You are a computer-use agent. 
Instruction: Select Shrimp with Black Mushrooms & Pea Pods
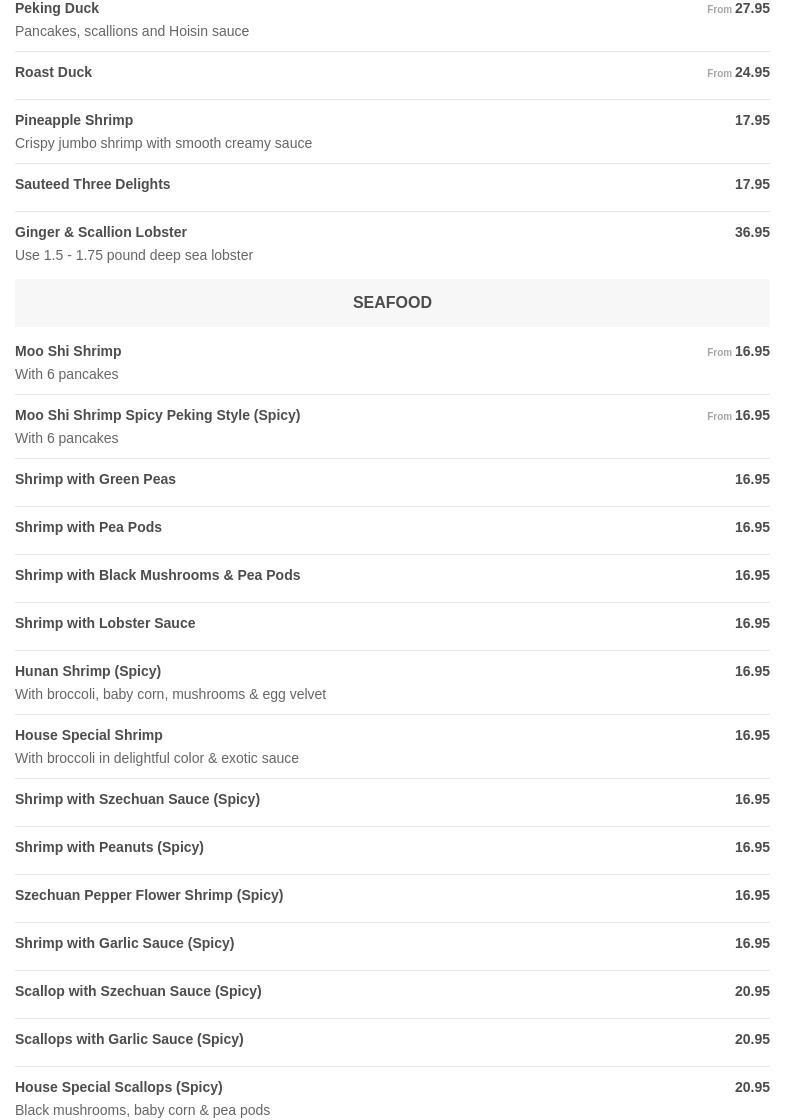(x=157, y=576)
